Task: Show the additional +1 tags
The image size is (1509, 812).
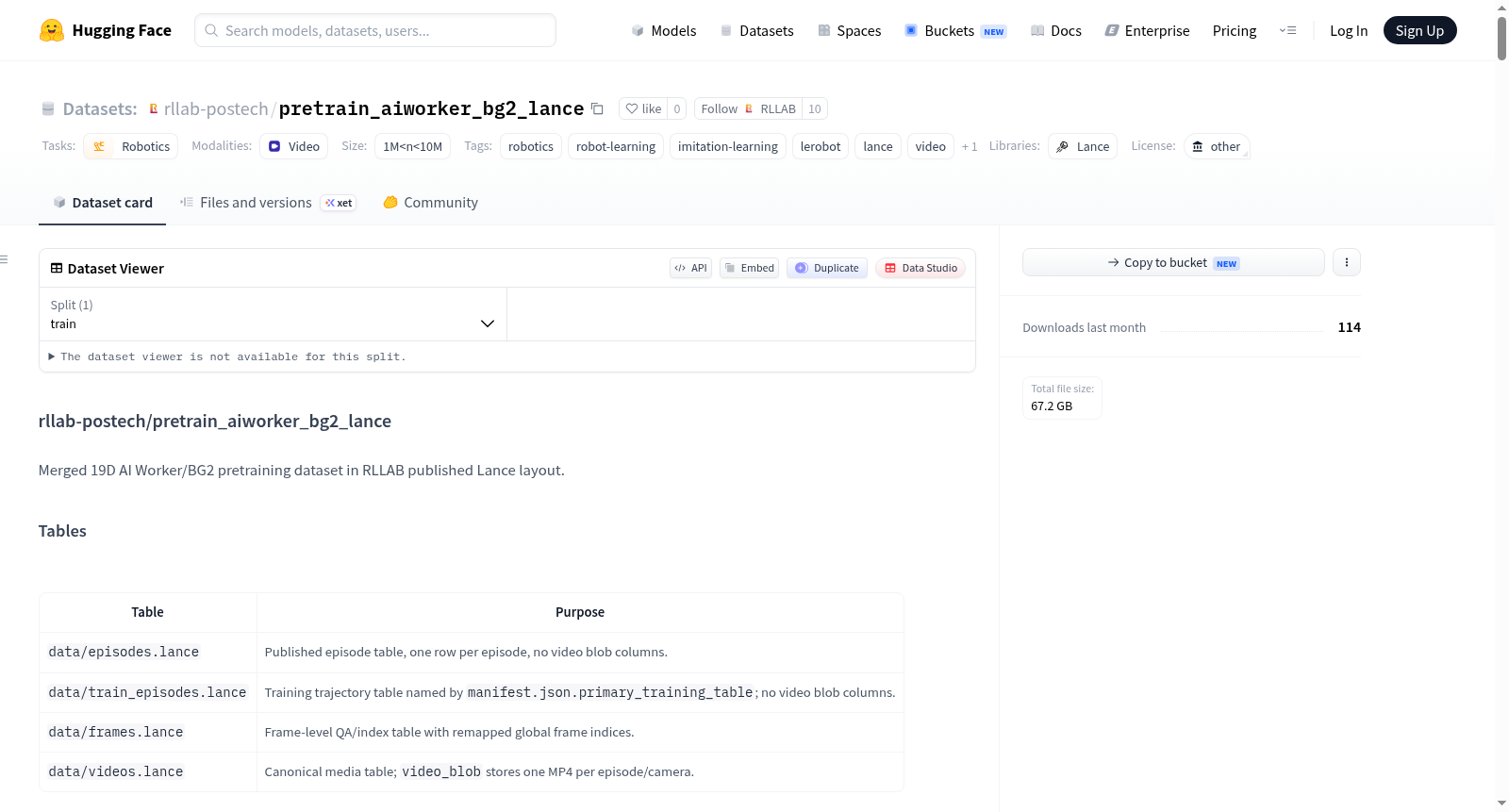Action: coord(970,146)
